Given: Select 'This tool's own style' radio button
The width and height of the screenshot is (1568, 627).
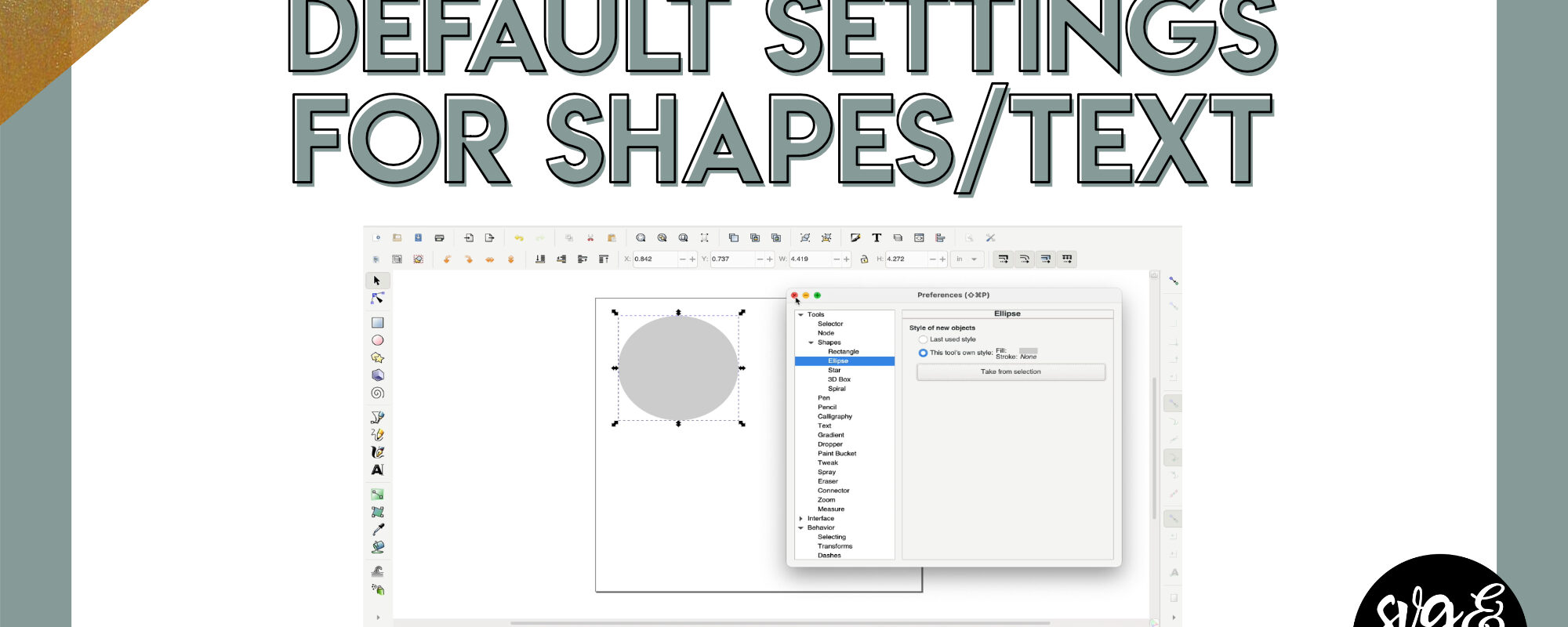Looking at the screenshot, I should (x=923, y=353).
